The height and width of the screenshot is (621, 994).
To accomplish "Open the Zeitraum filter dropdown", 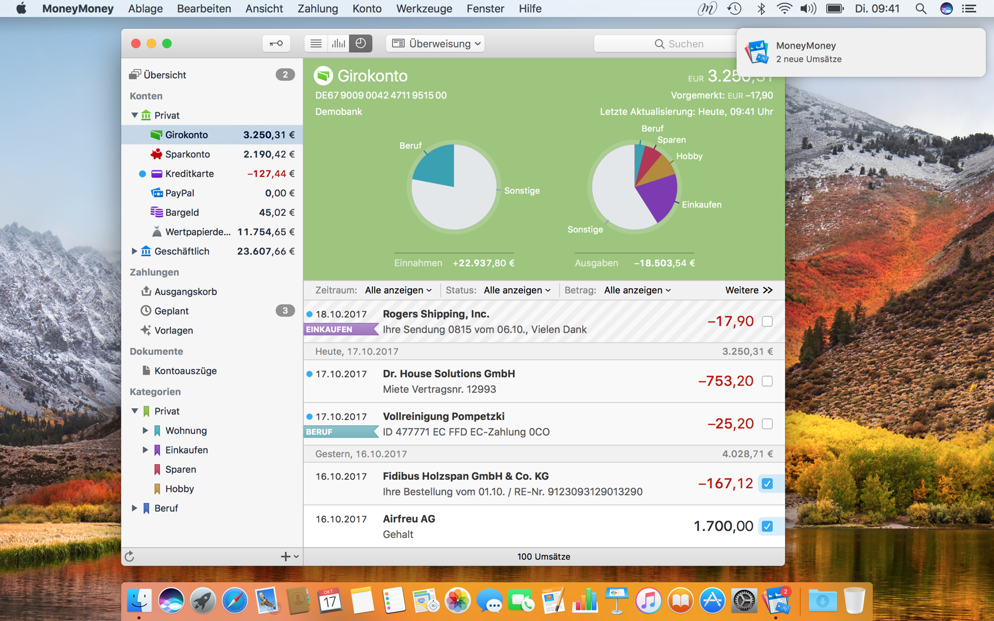I will point(398,290).
